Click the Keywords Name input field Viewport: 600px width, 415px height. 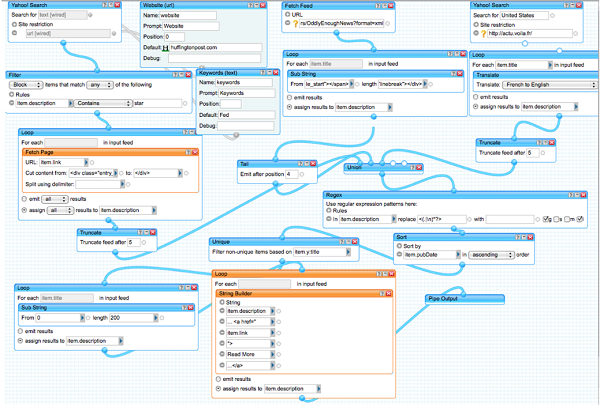point(244,82)
